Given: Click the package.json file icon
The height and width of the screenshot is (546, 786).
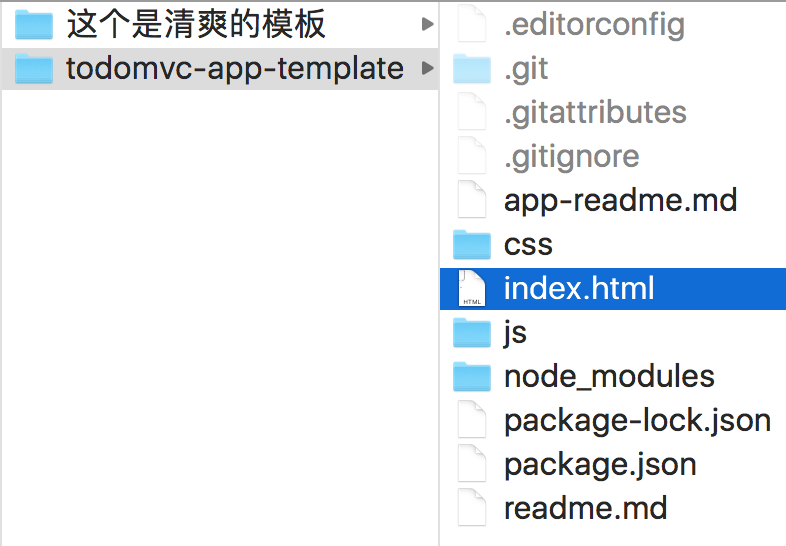Looking at the screenshot, I should pos(472,464).
